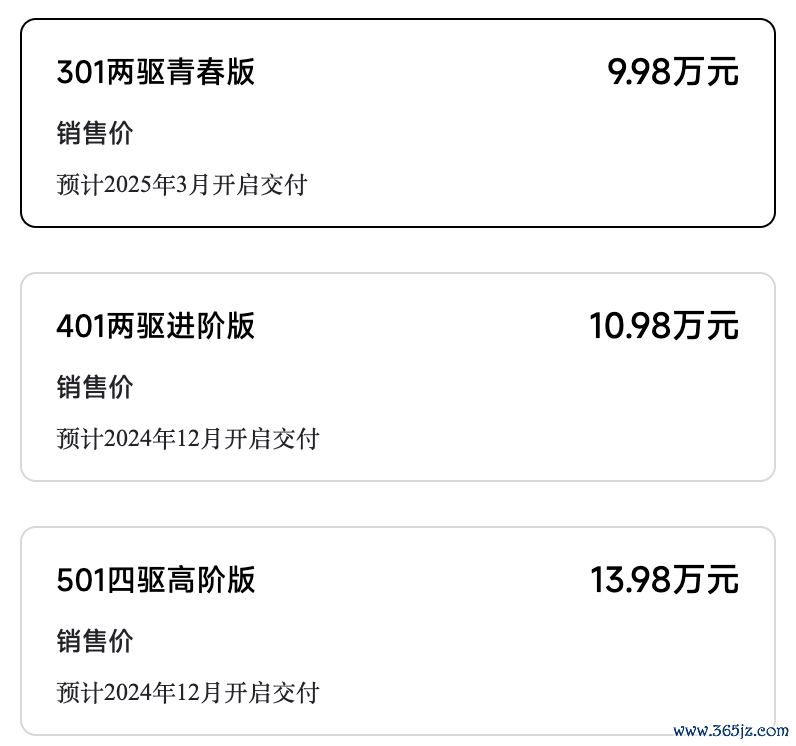Viewport: 796px width, 746px height.
Task: Click the 501四驱高阶版 title text
Action: 156,580
